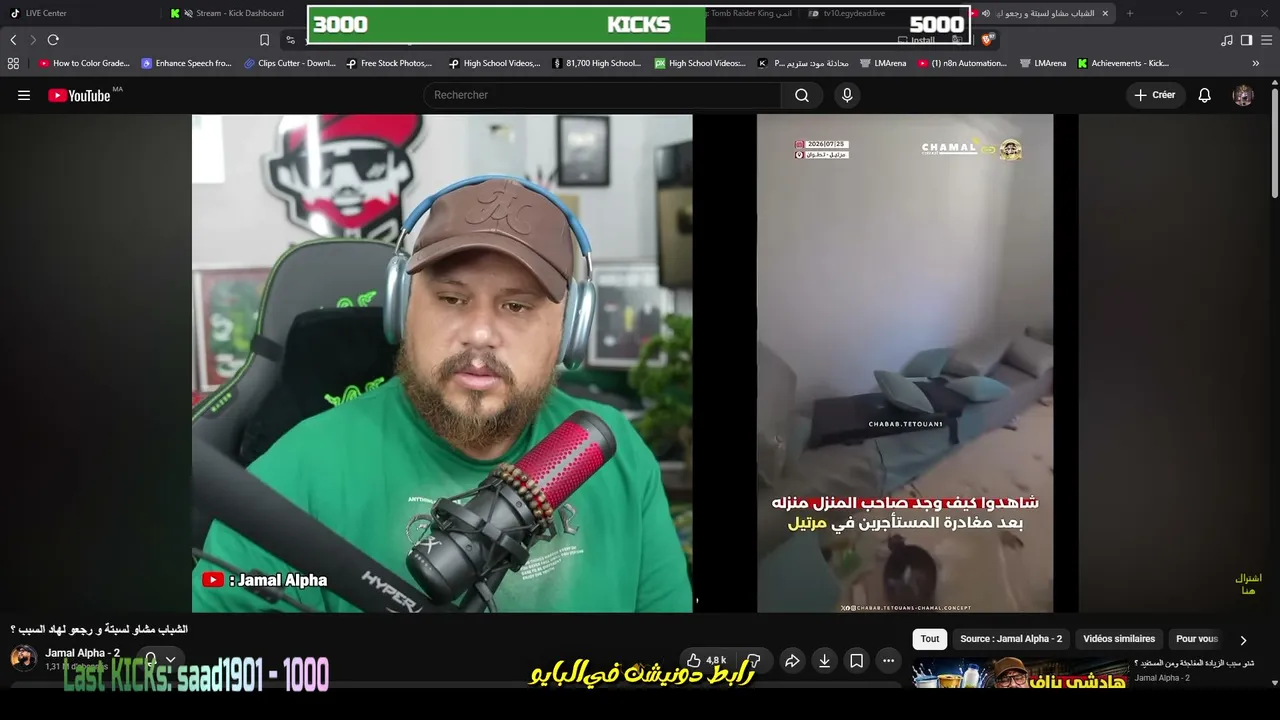The image size is (1280, 720).
Task: Show next filter chips with the arrow
Action: 1243,640
